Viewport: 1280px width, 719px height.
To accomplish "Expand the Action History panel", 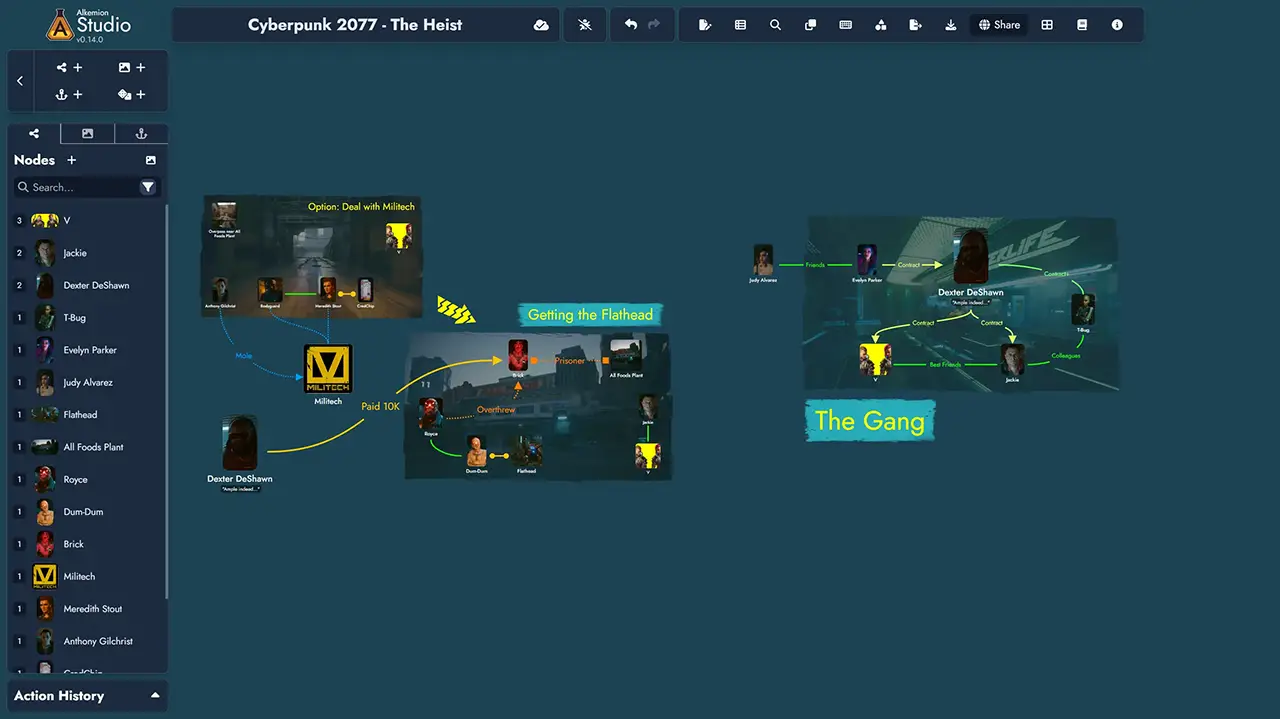I will click(155, 695).
